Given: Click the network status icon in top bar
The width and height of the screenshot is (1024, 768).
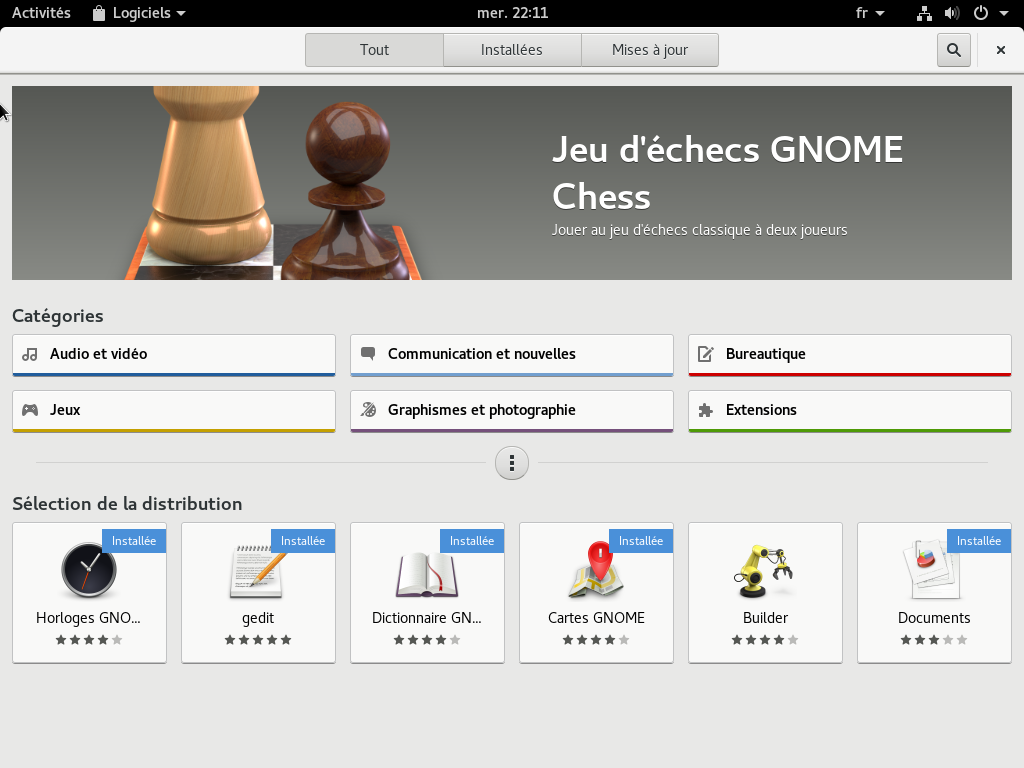Looking at the screenshot, I should coord(924,13).
